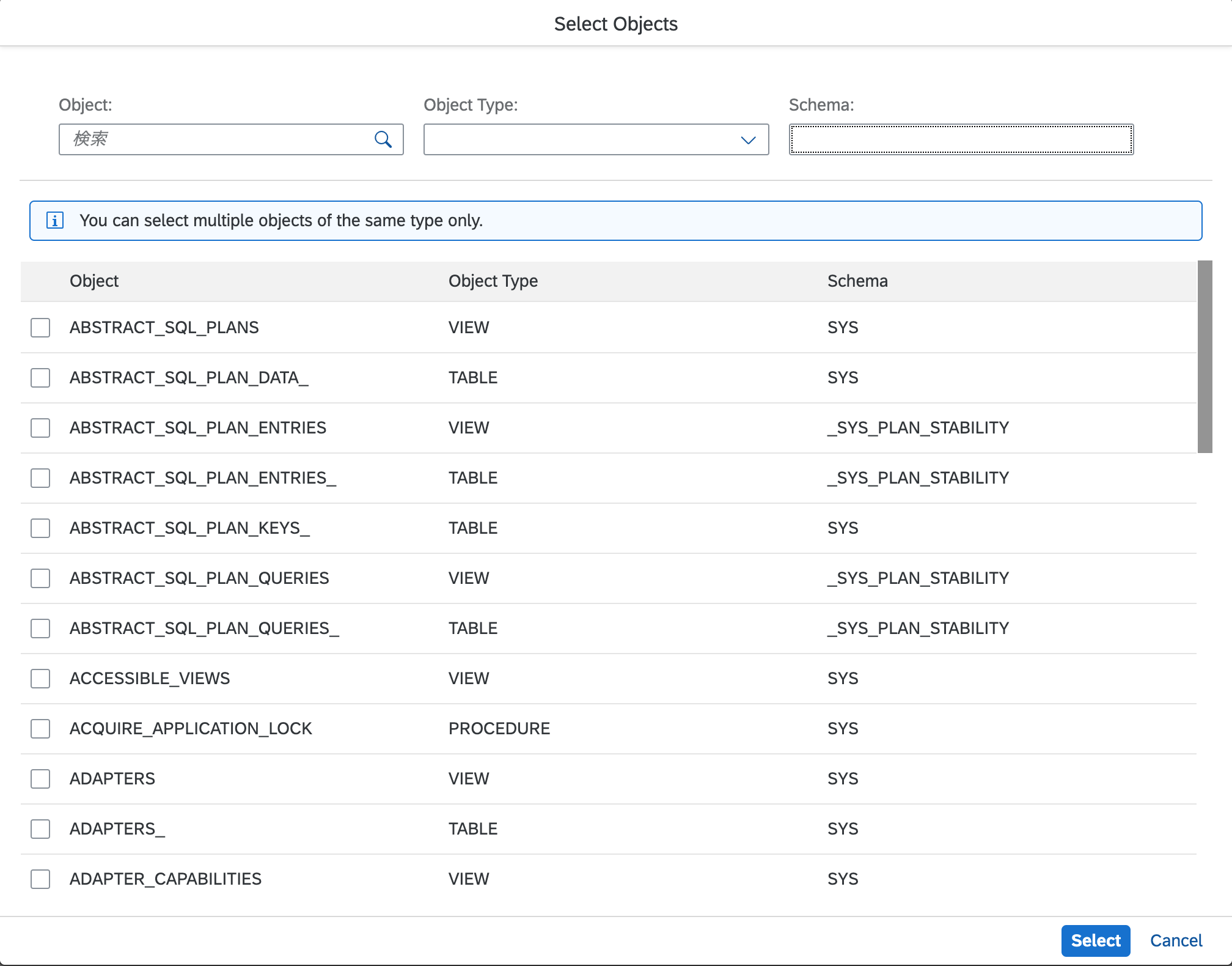Open the Object Type dropdown arrow

(748, 140)
